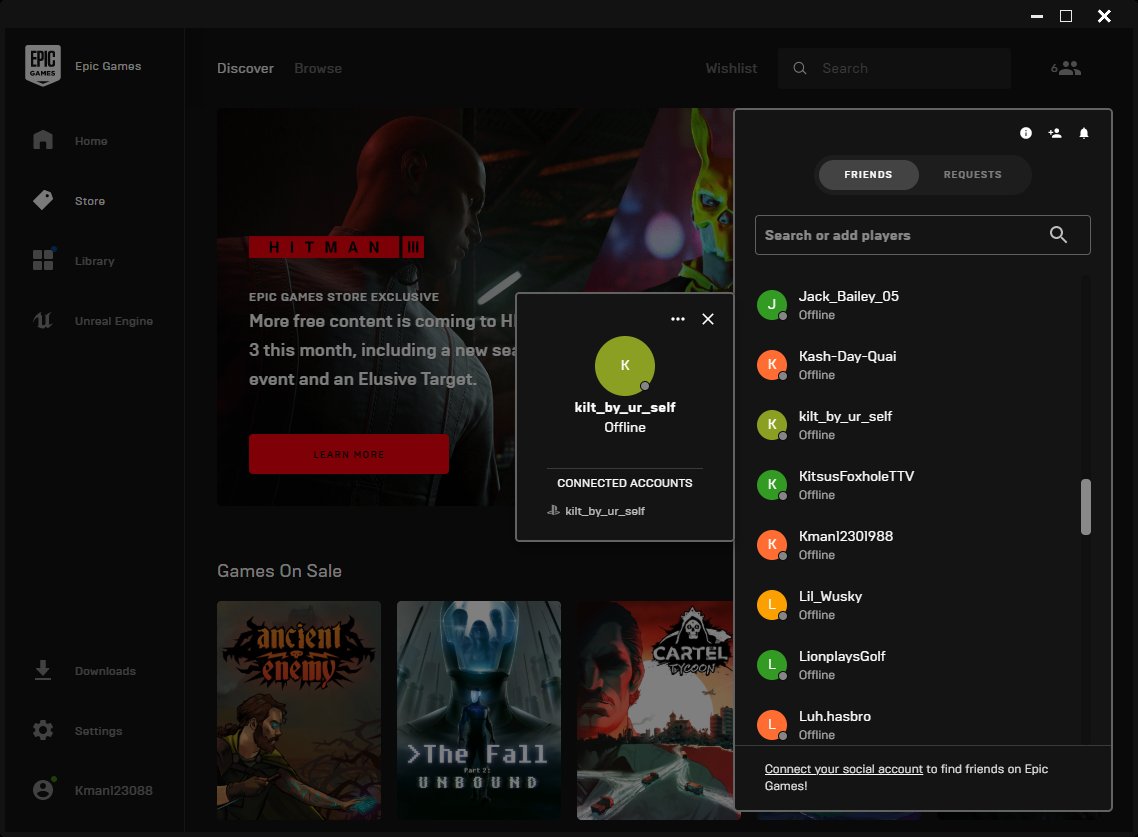Click the Games On Sale heading
1138x837 pixels.
[x=279, y=571]
